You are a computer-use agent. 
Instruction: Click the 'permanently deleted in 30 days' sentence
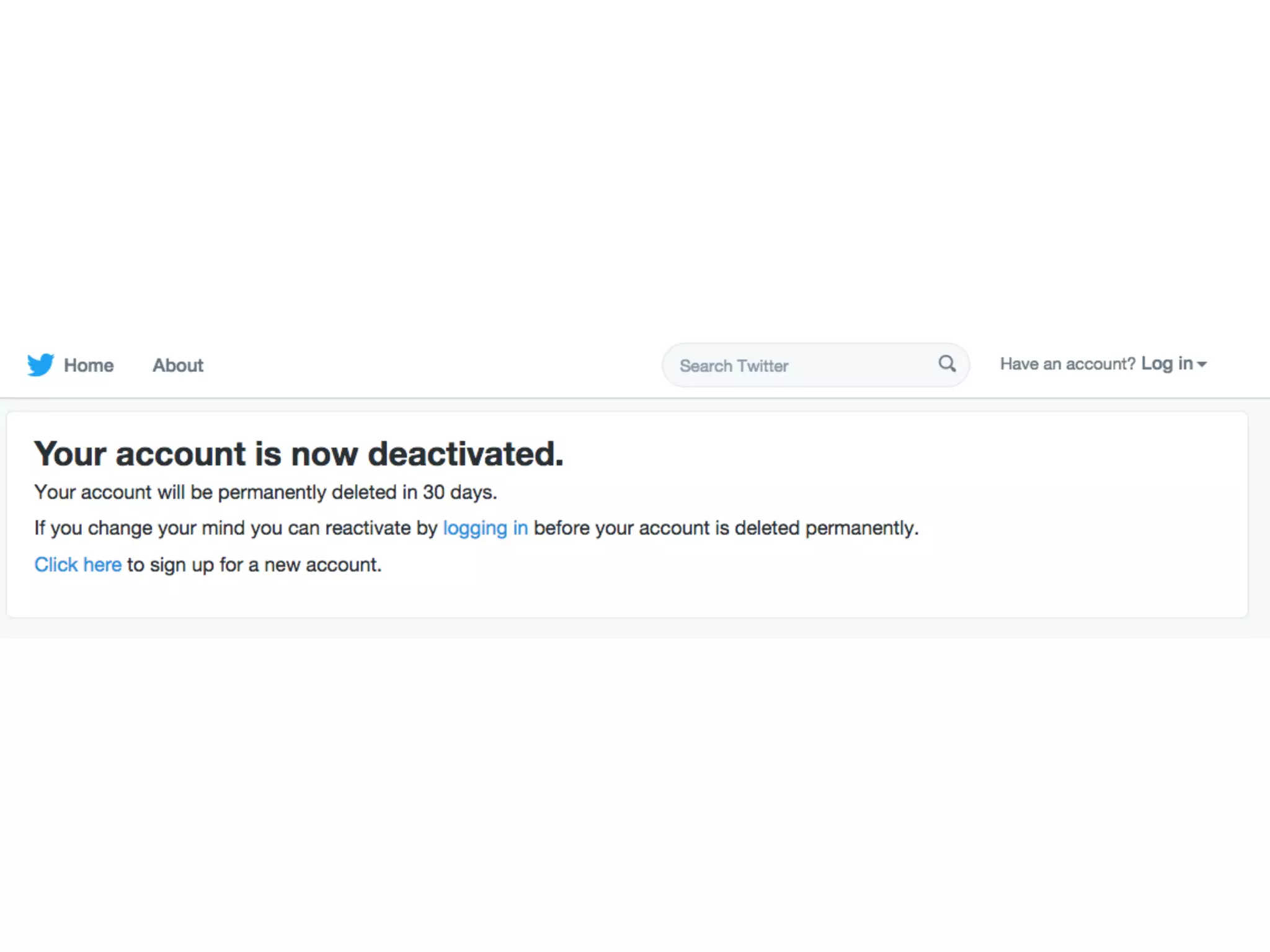click(265, 492)
